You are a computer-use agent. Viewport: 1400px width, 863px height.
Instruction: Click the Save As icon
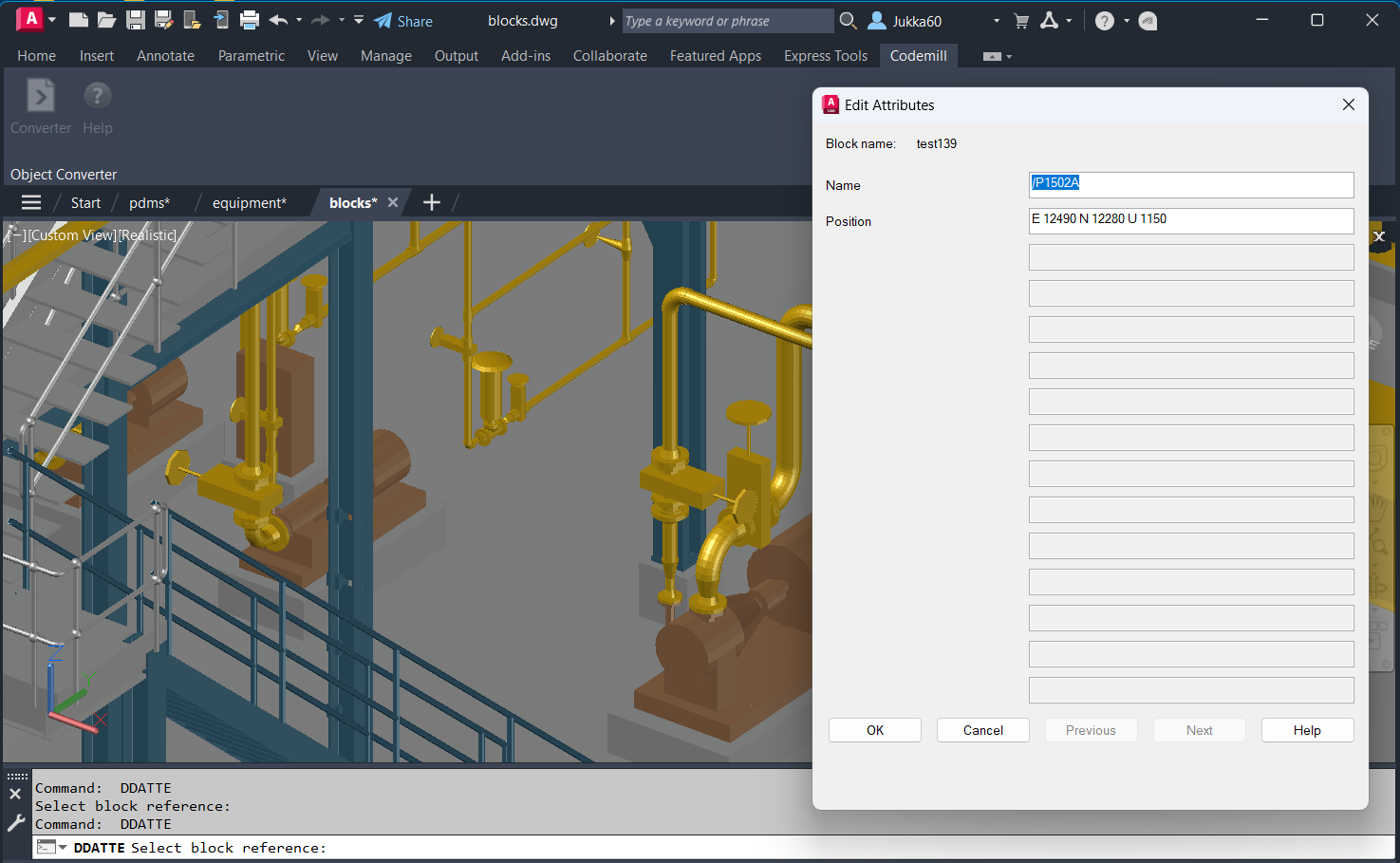[164, 20]
